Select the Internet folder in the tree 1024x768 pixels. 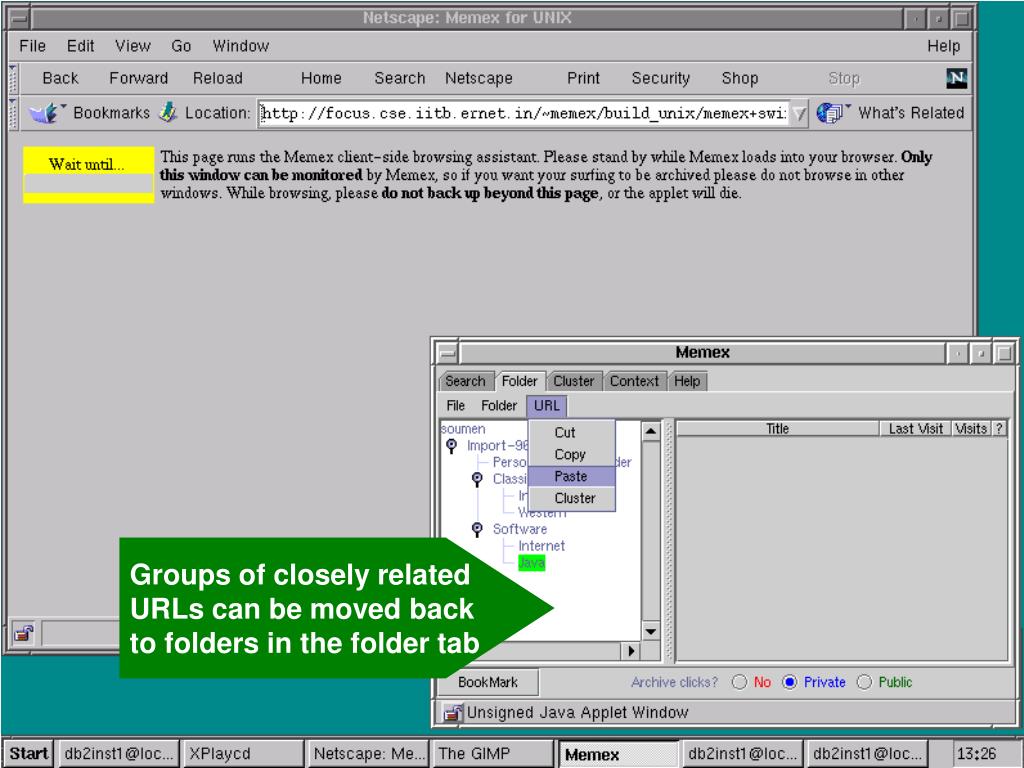pyautogui.click(x=541, y=546)
